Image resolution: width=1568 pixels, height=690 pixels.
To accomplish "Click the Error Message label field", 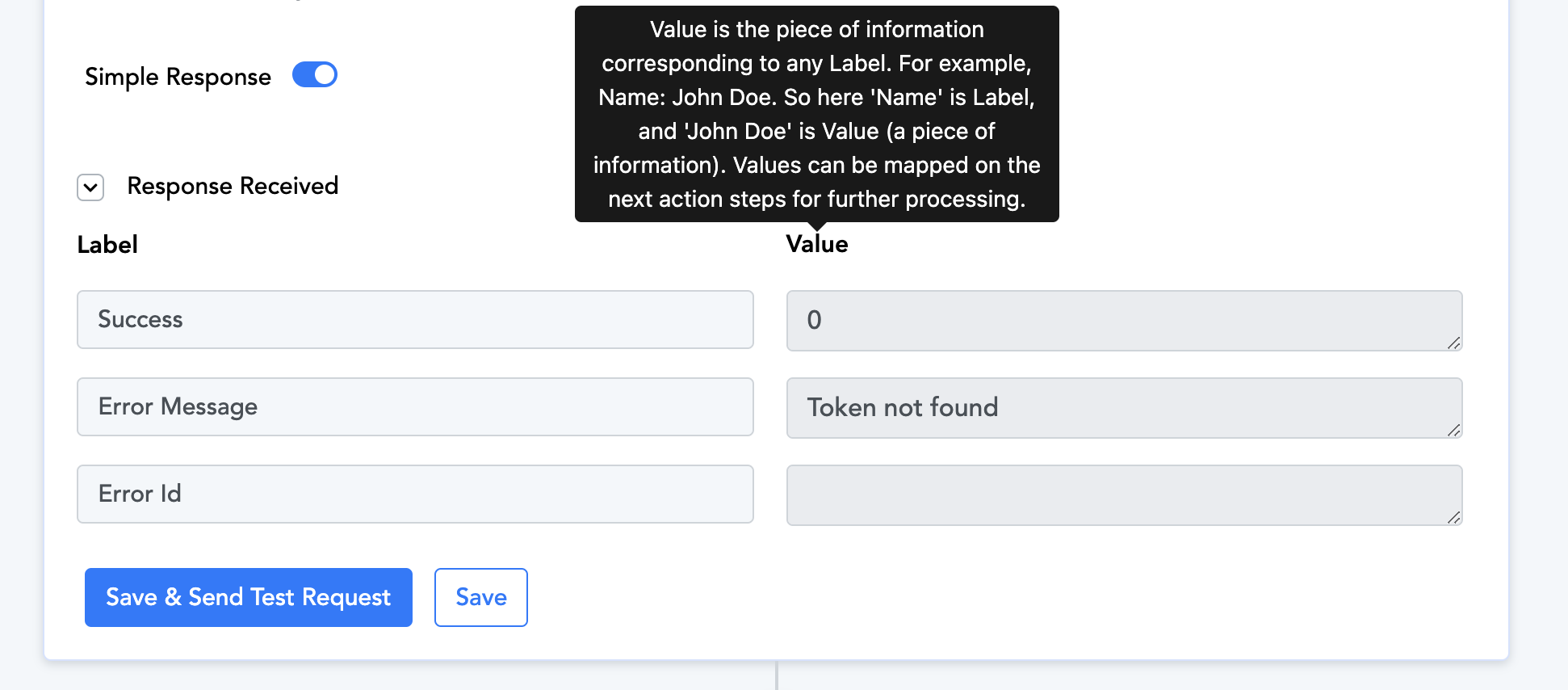I will pos(415,407).
